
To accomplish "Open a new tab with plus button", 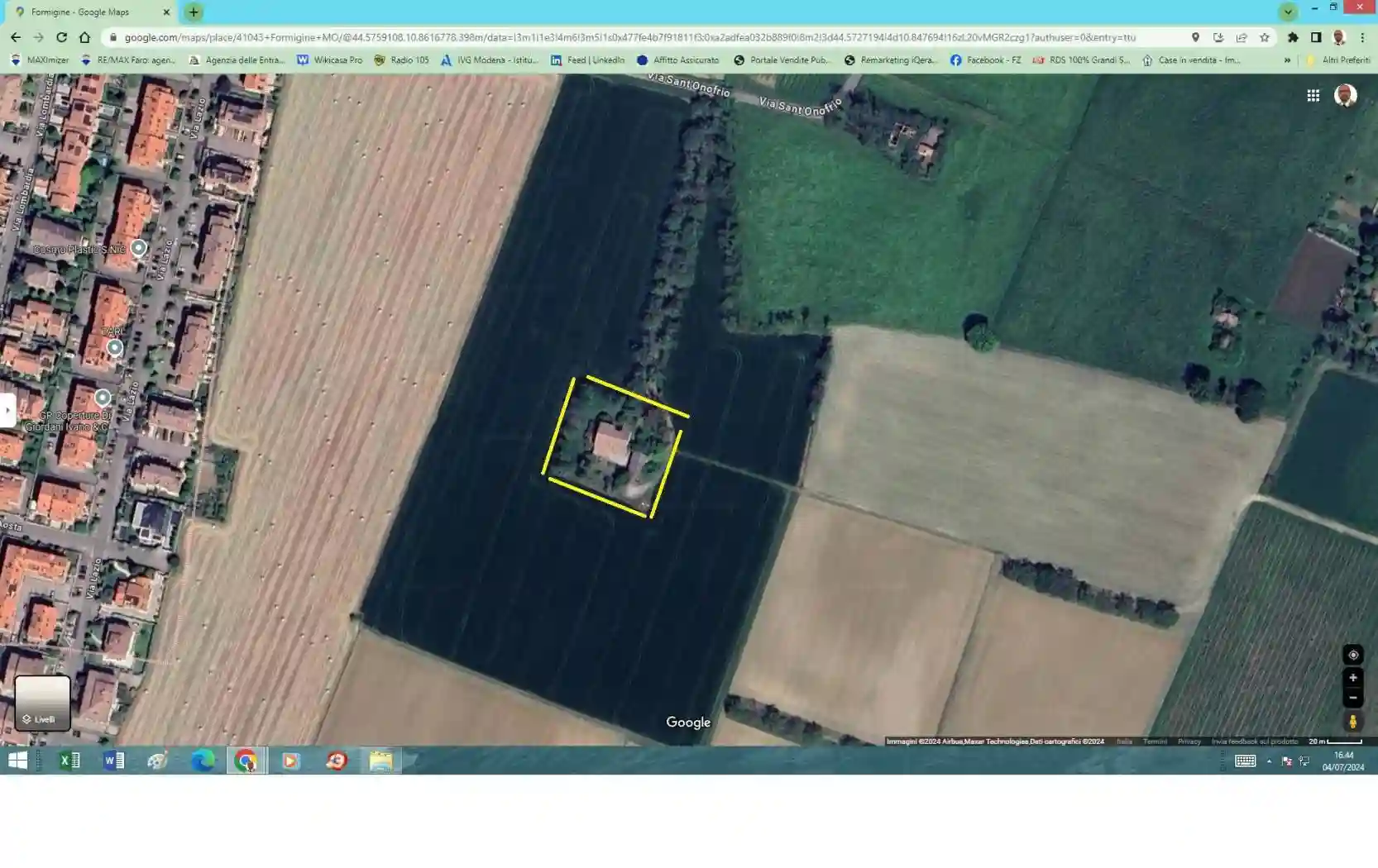I will pos(194,12).
